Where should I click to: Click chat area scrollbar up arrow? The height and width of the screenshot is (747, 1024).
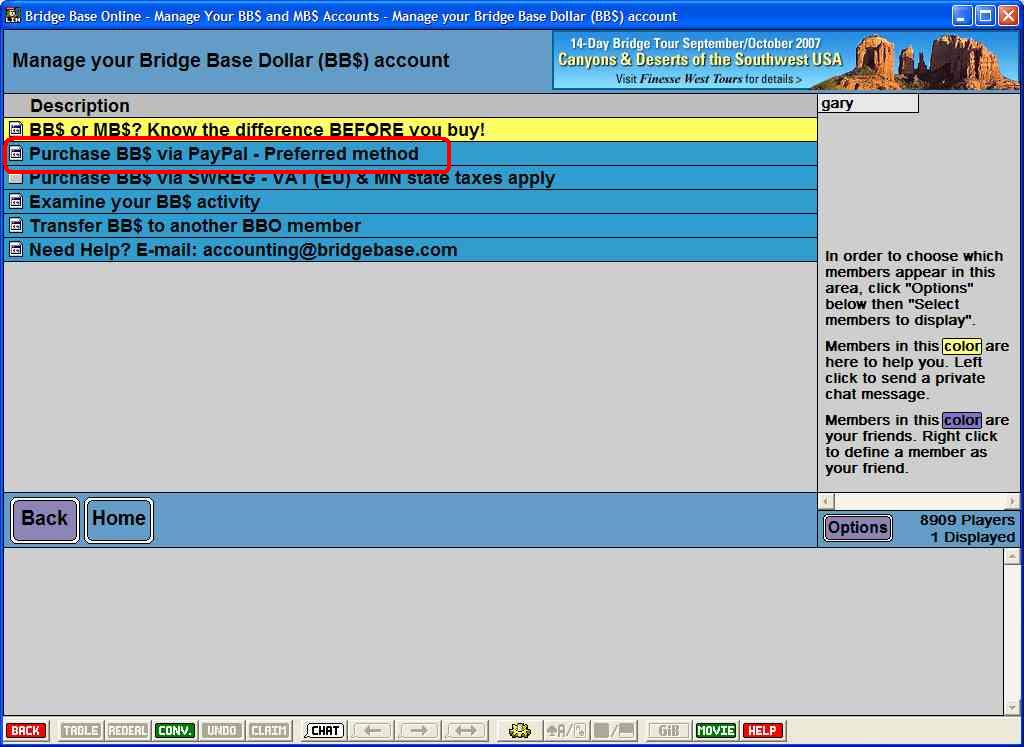1012,556
